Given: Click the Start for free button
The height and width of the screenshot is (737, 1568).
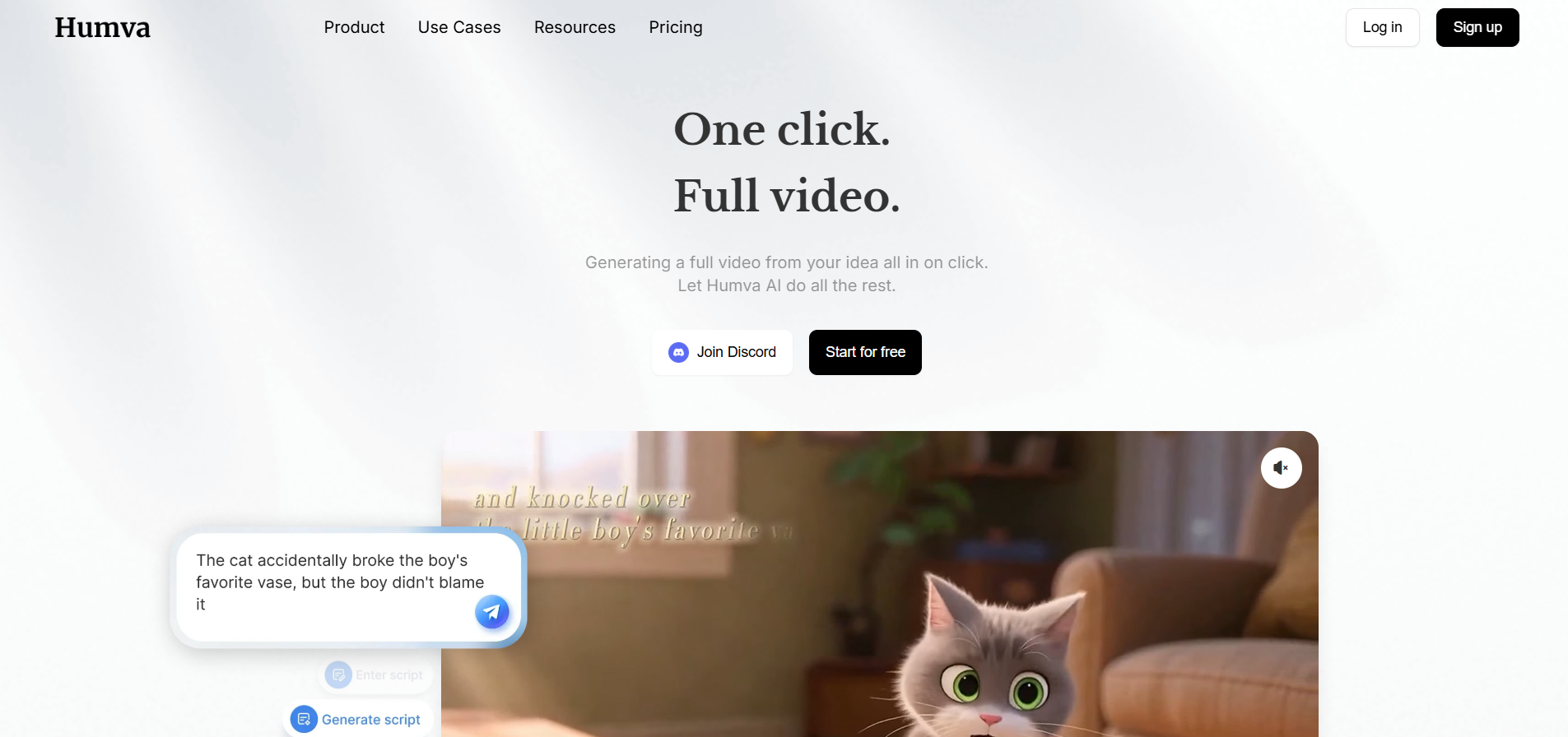Looking at the screenshot, I should [x=865, y=352].
